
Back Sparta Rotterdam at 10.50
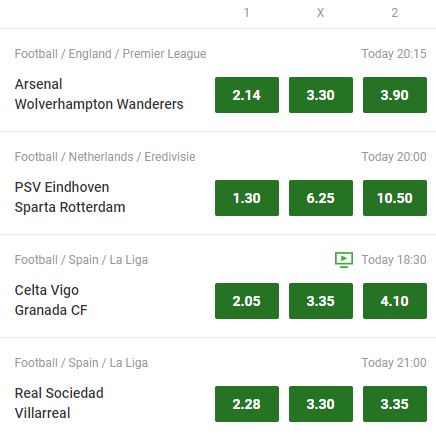(395, 198)
